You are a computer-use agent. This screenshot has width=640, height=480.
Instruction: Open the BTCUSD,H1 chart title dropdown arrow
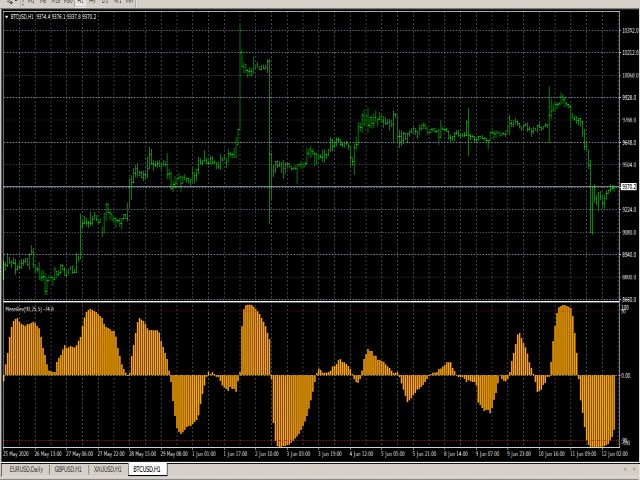(7, 17)
